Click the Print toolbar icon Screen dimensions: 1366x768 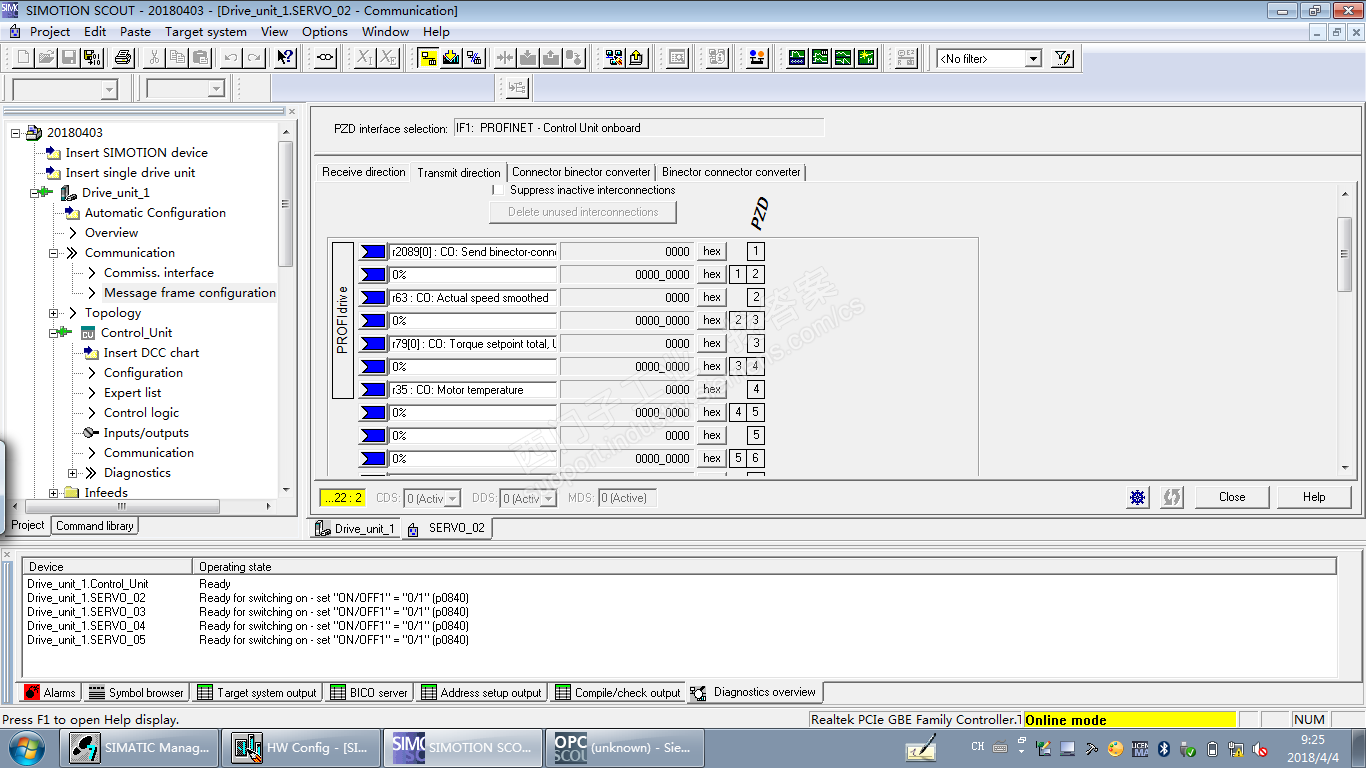(123, 58)
